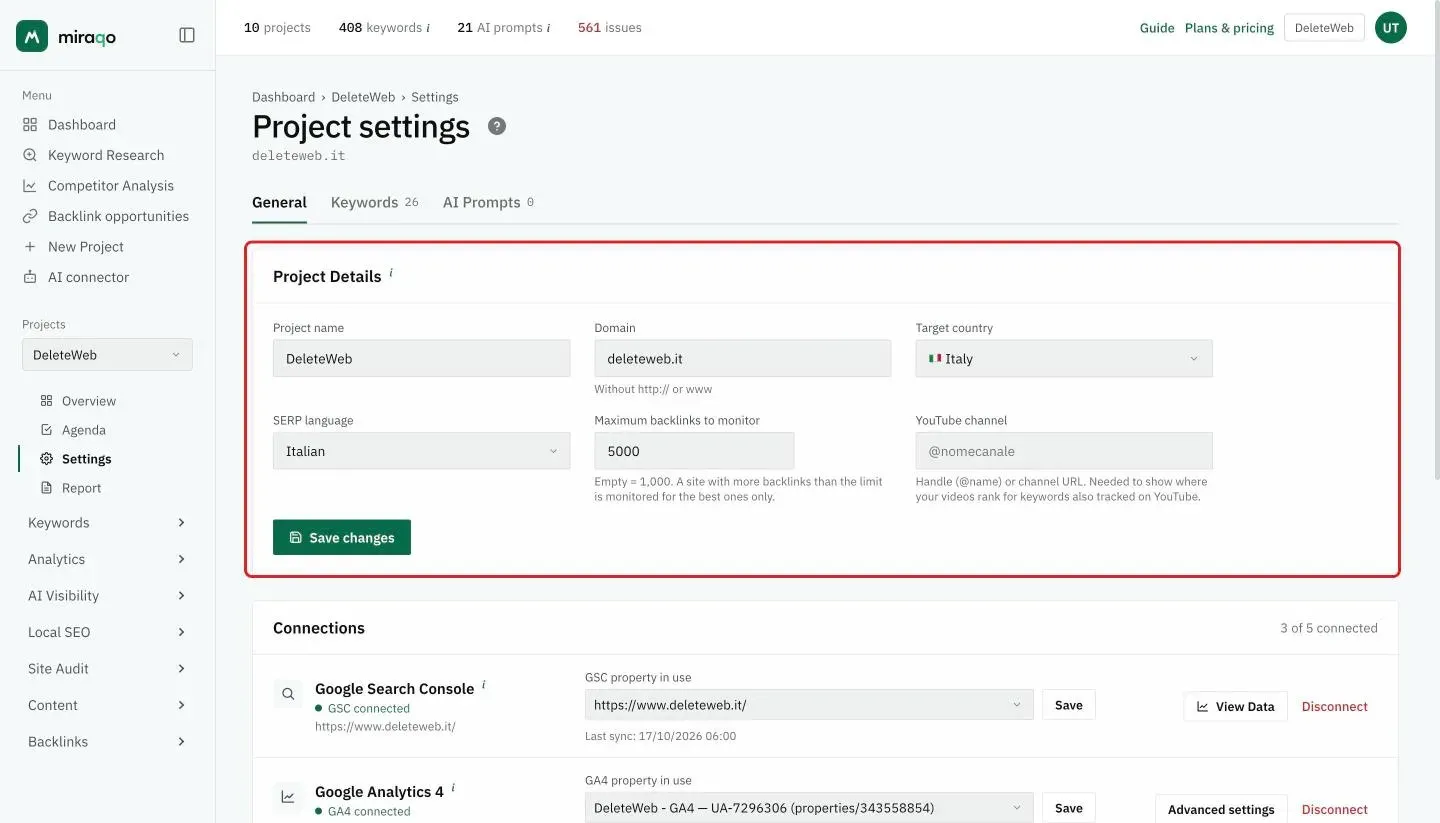Click the Save changes button
The image size is (1440, 823).
[342, 537]
